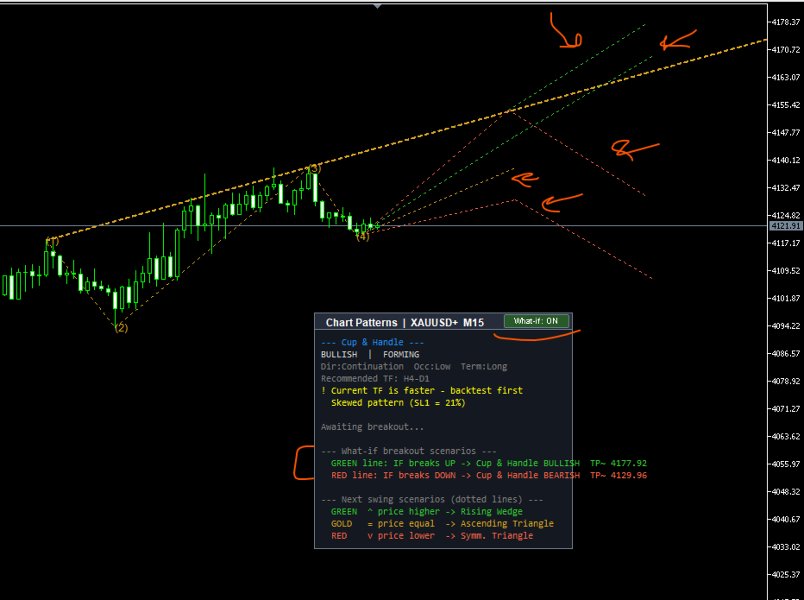804x600 pixels.
Task: Click the BULLISH status text
Action: 339,354
